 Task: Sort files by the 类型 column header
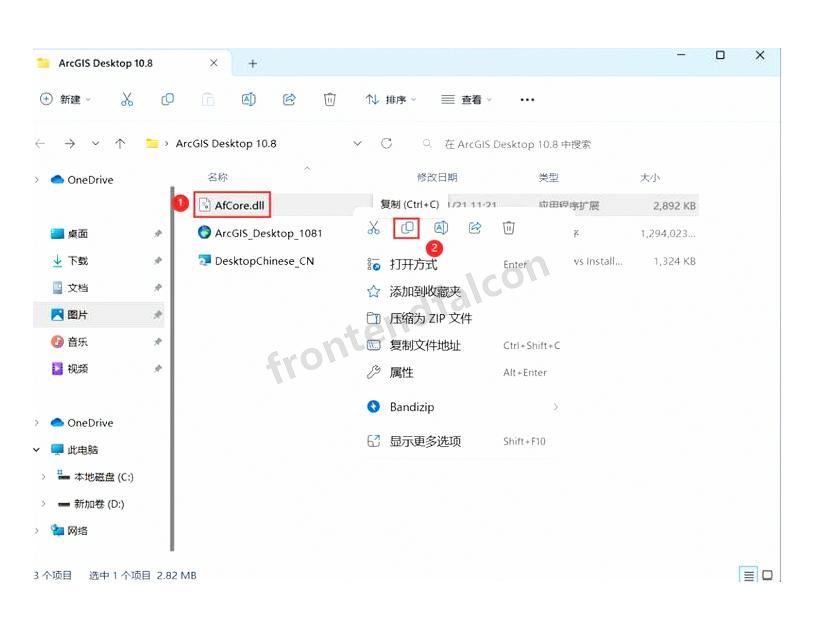click(x=548, y=177)
